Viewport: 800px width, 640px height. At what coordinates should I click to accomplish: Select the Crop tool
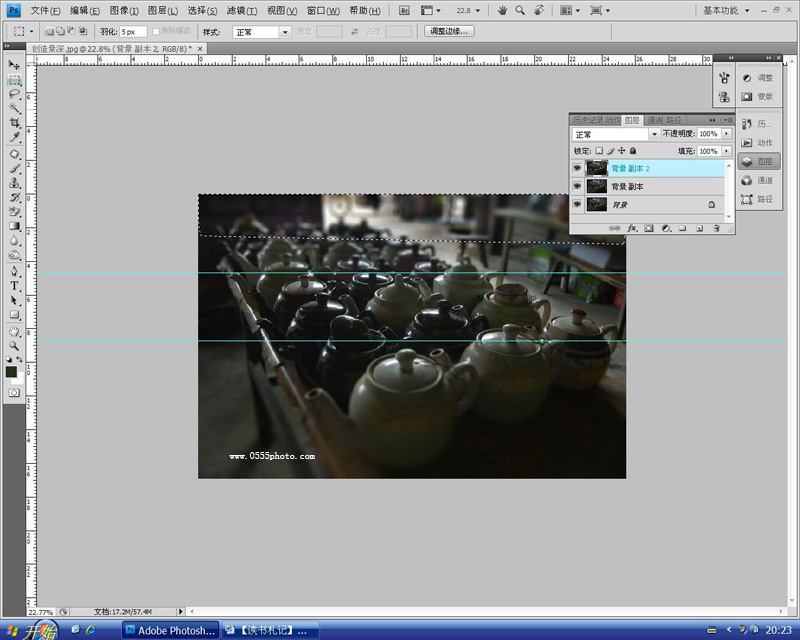(14, 123)
